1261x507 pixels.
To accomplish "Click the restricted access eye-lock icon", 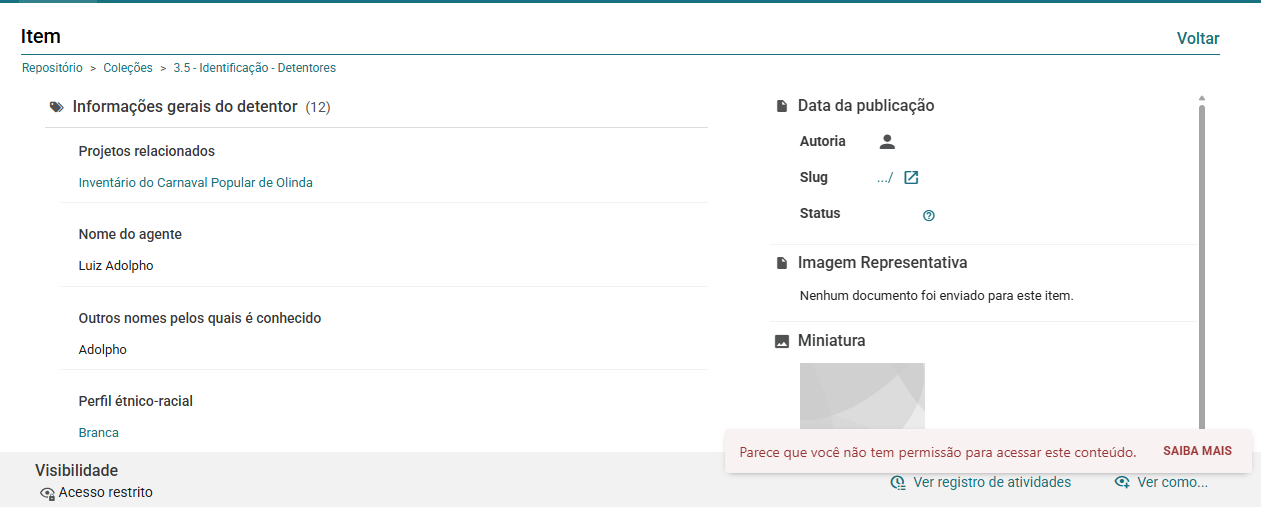I will 47,493.
